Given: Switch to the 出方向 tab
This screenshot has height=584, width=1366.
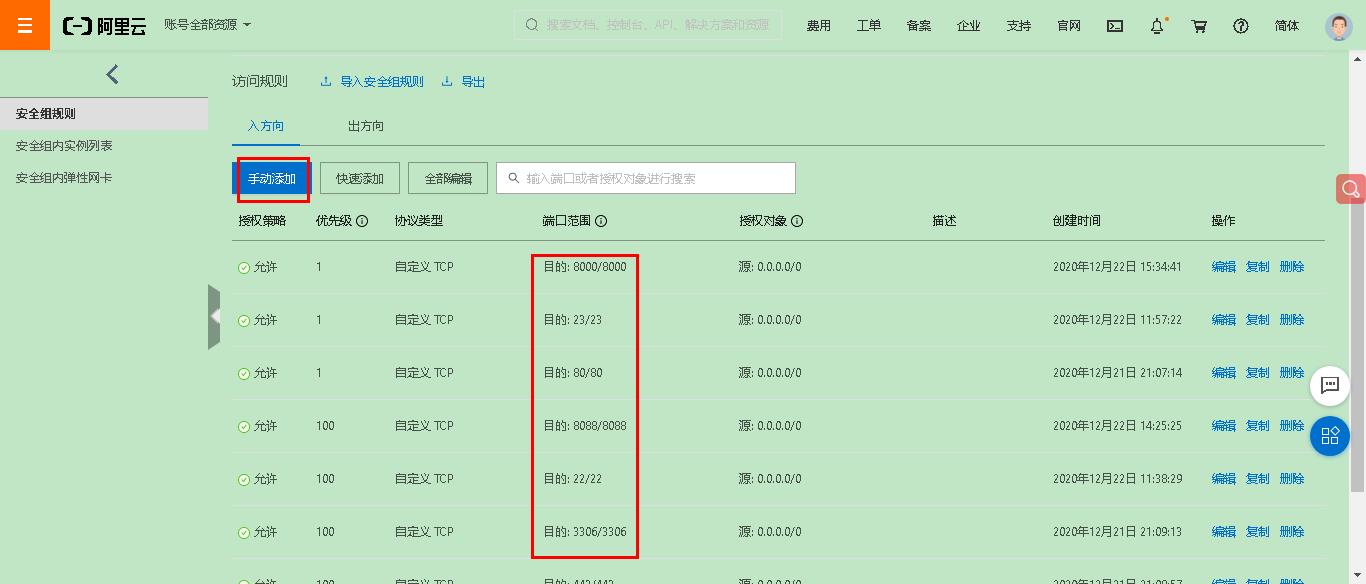Looking at the screenshot, I should (x=364, y=126).
